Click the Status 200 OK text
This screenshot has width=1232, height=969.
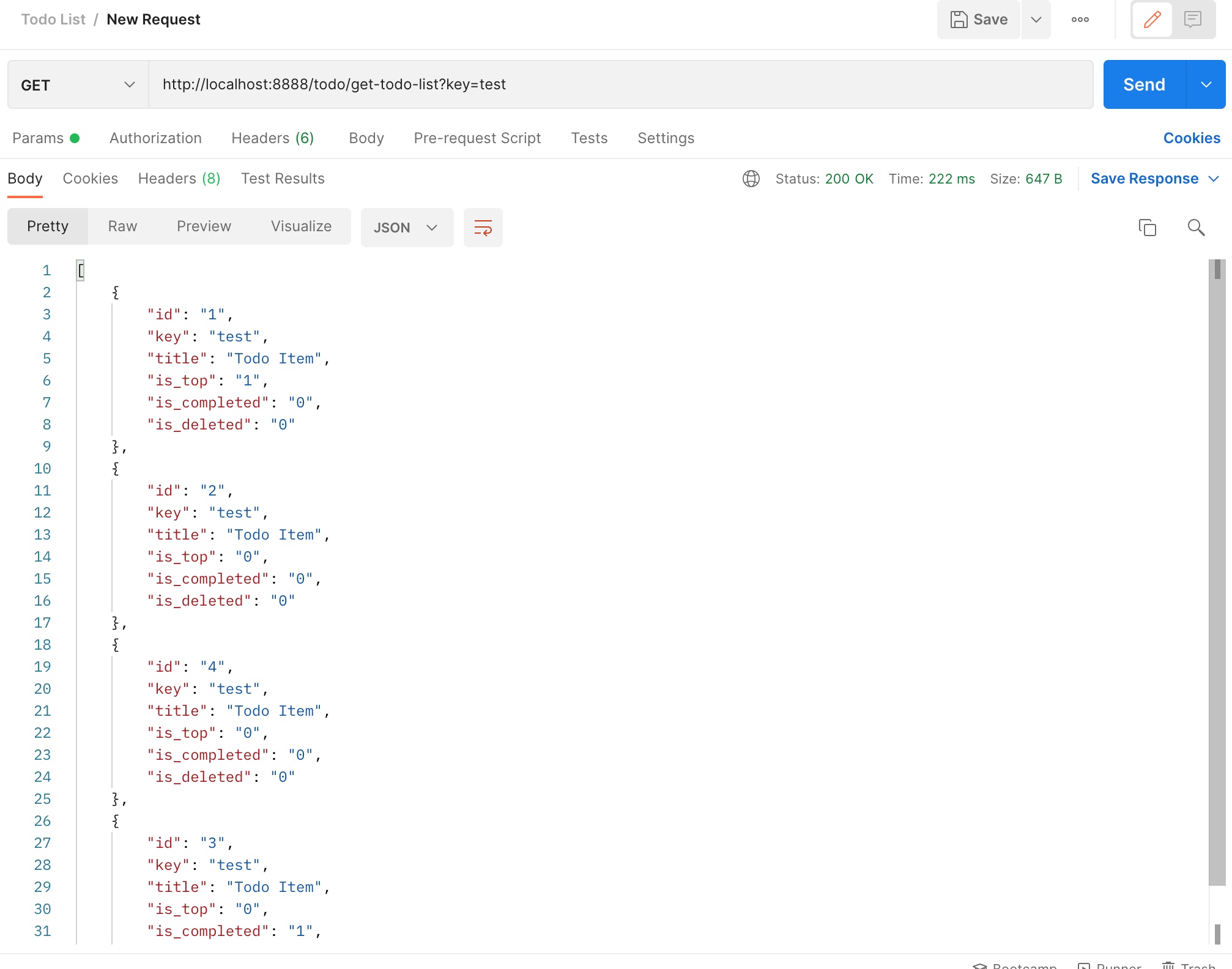pyautogui.click(x=824, y=179)
